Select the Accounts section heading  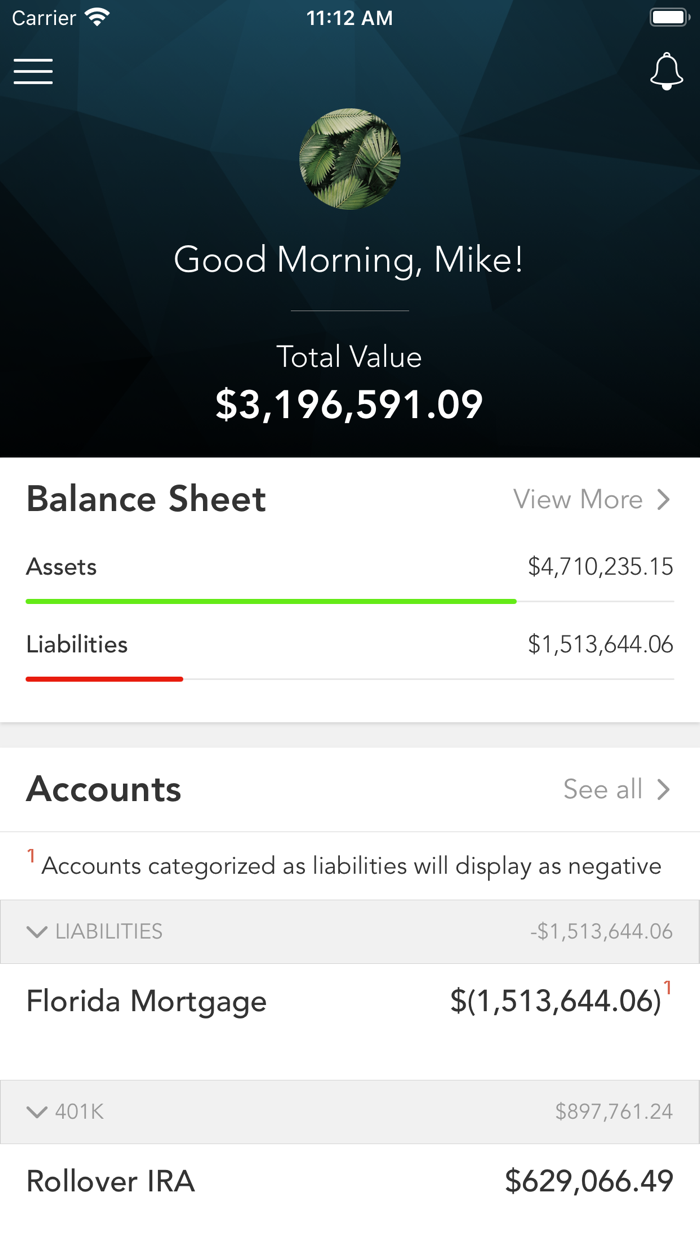[x=103, y=789]
